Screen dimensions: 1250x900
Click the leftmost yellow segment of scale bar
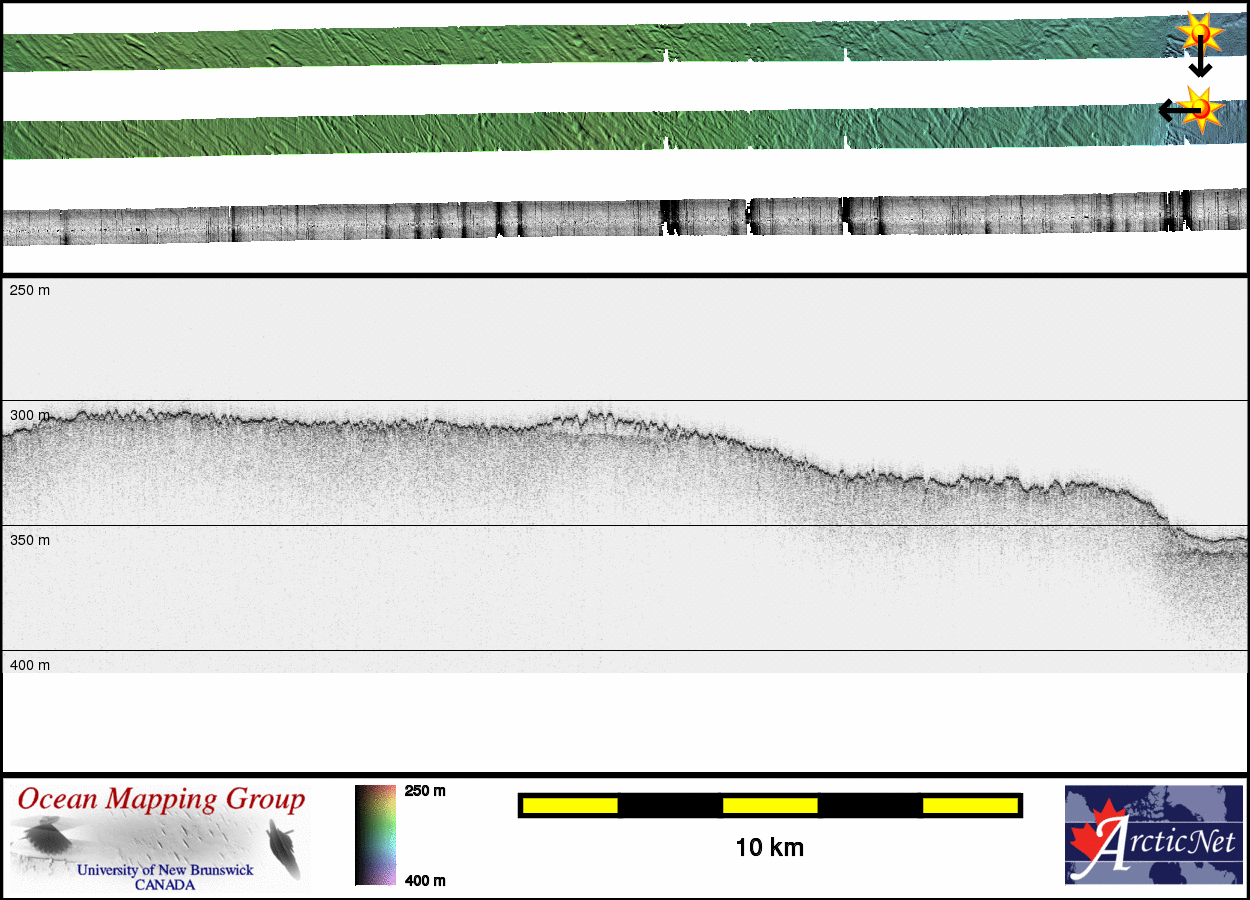[x=570, y=805]
